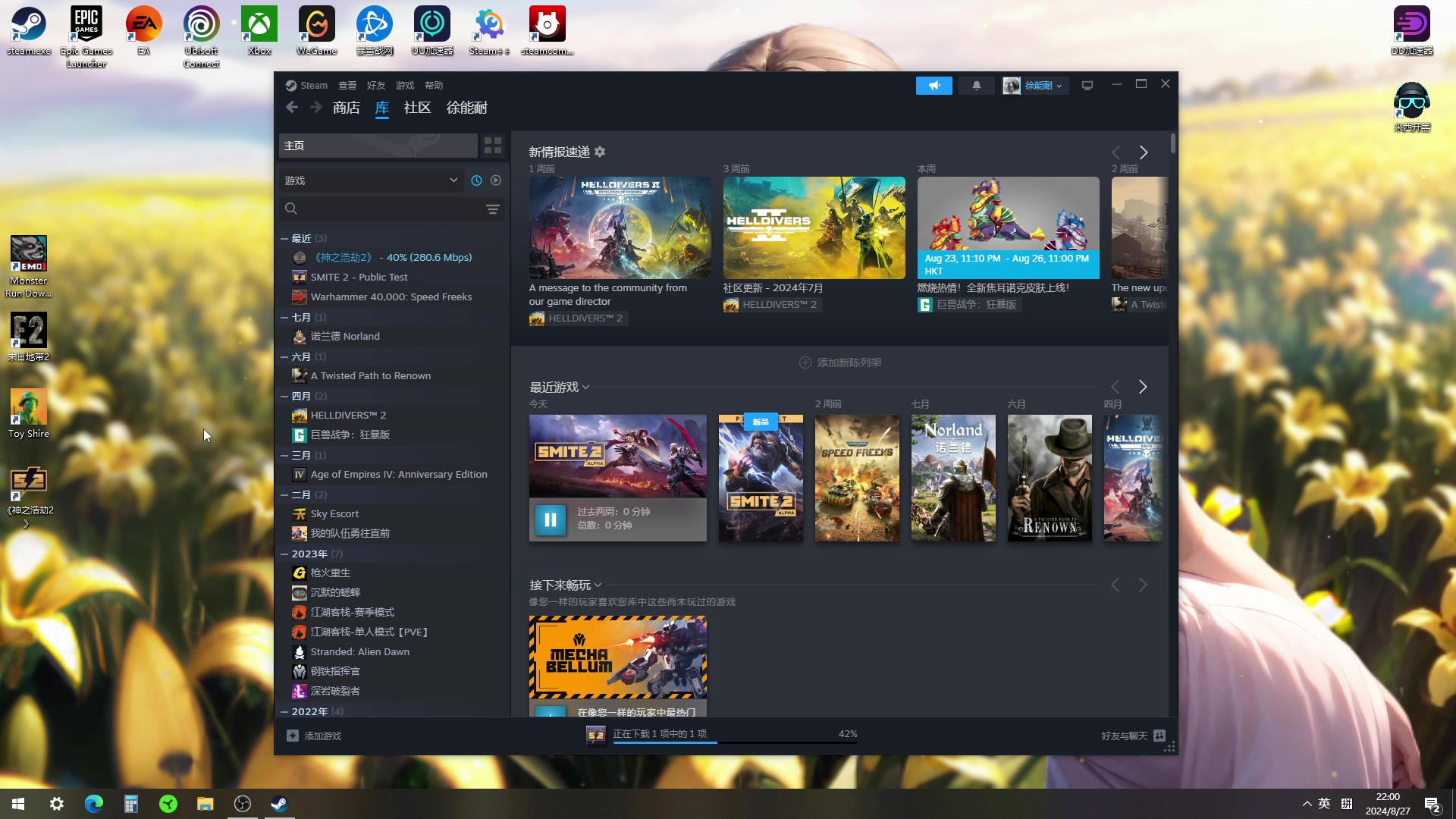
Task: Open Ubisoft Connect desktop icon
Action: coord(202,37)
